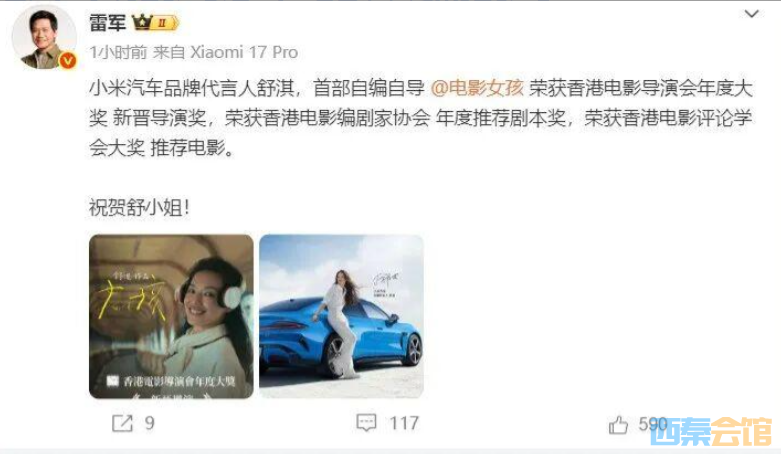Click the repost share arrow icon
Image resolution: width=781 pixels, height=454 pixels.
point(122,423)
